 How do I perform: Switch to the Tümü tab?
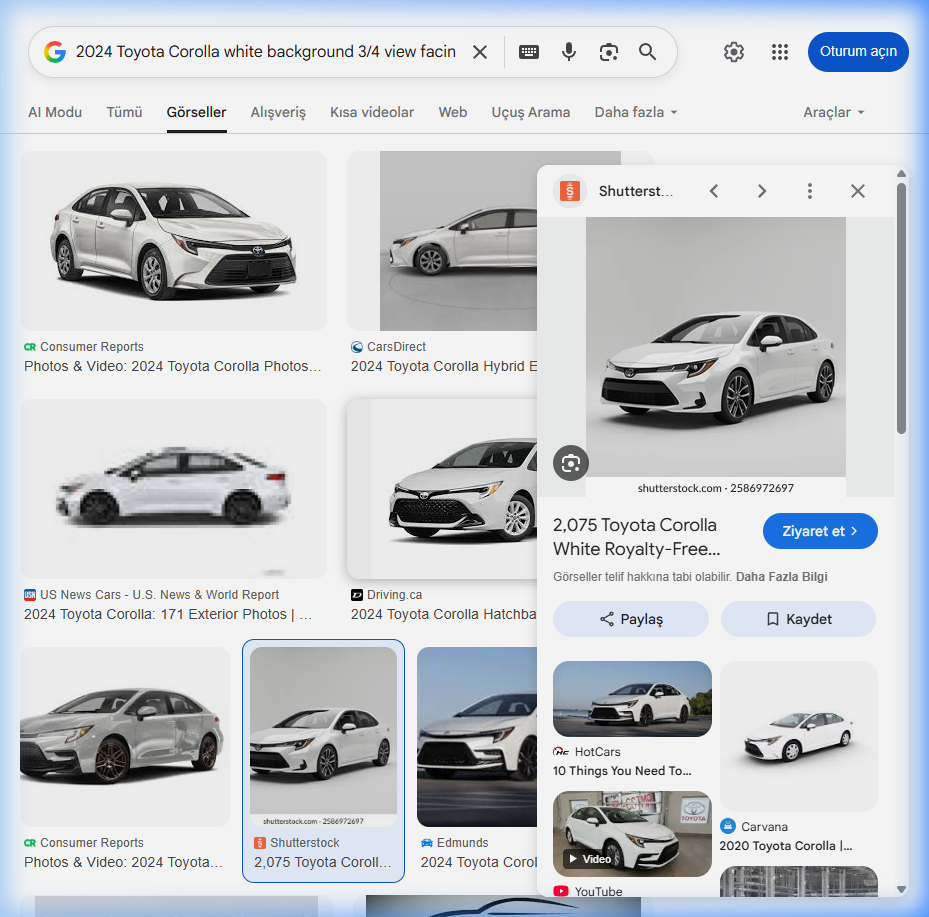[124, 112]
